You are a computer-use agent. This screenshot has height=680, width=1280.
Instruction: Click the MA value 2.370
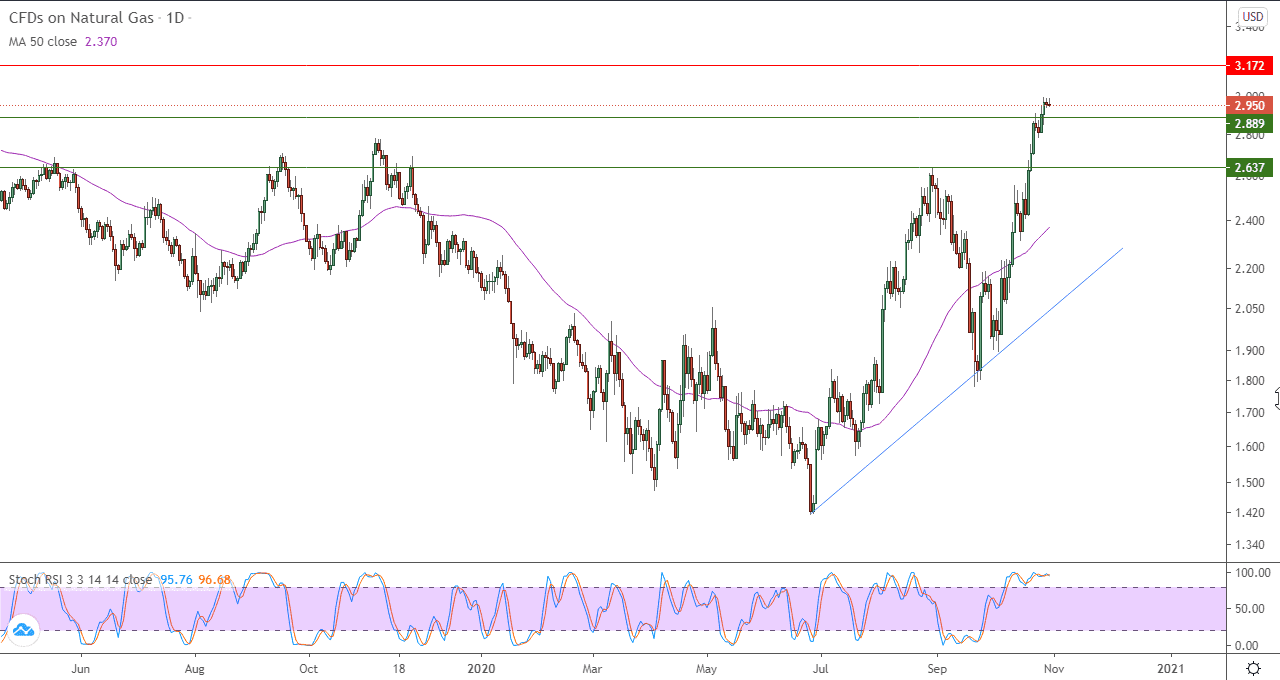pos(101,42)
